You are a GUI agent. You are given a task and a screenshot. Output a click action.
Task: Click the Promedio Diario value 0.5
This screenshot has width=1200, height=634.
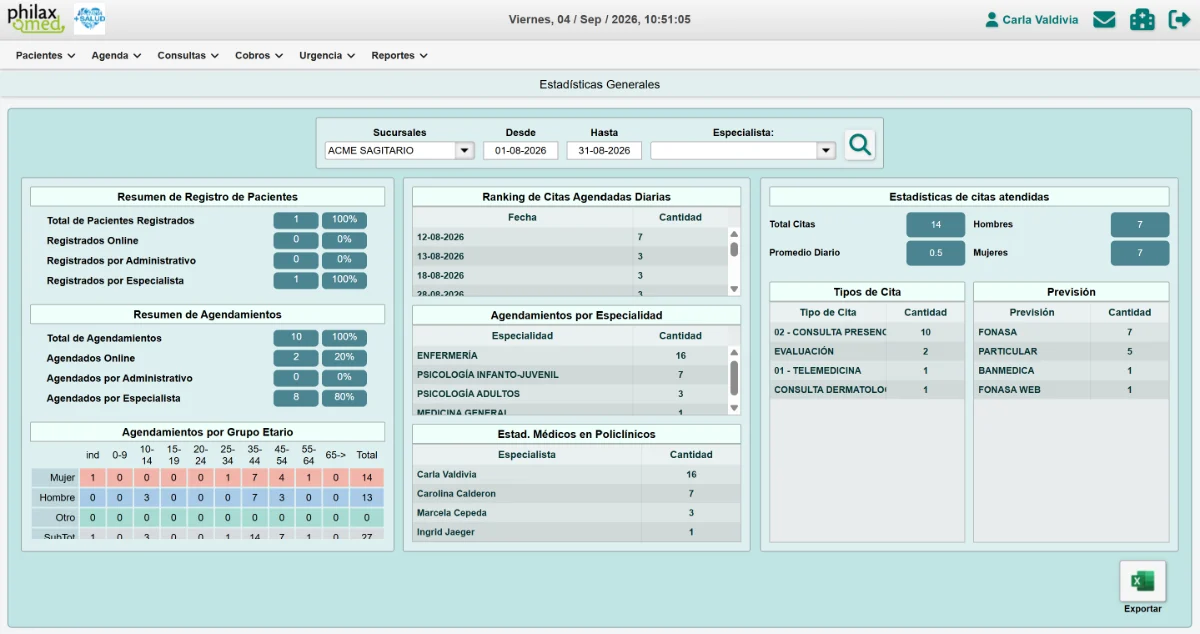pyautogui.click(x=936, y=253)
